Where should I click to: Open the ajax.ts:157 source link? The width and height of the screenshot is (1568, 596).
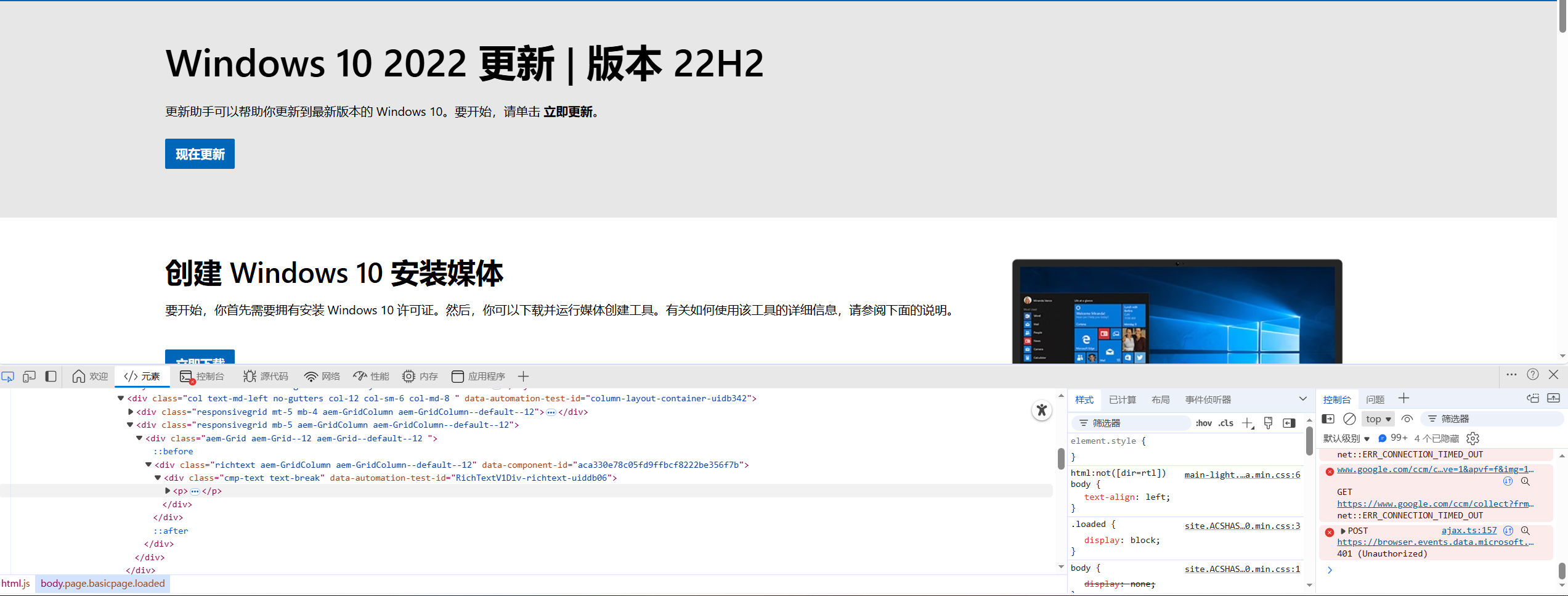tap(1469, 530)
